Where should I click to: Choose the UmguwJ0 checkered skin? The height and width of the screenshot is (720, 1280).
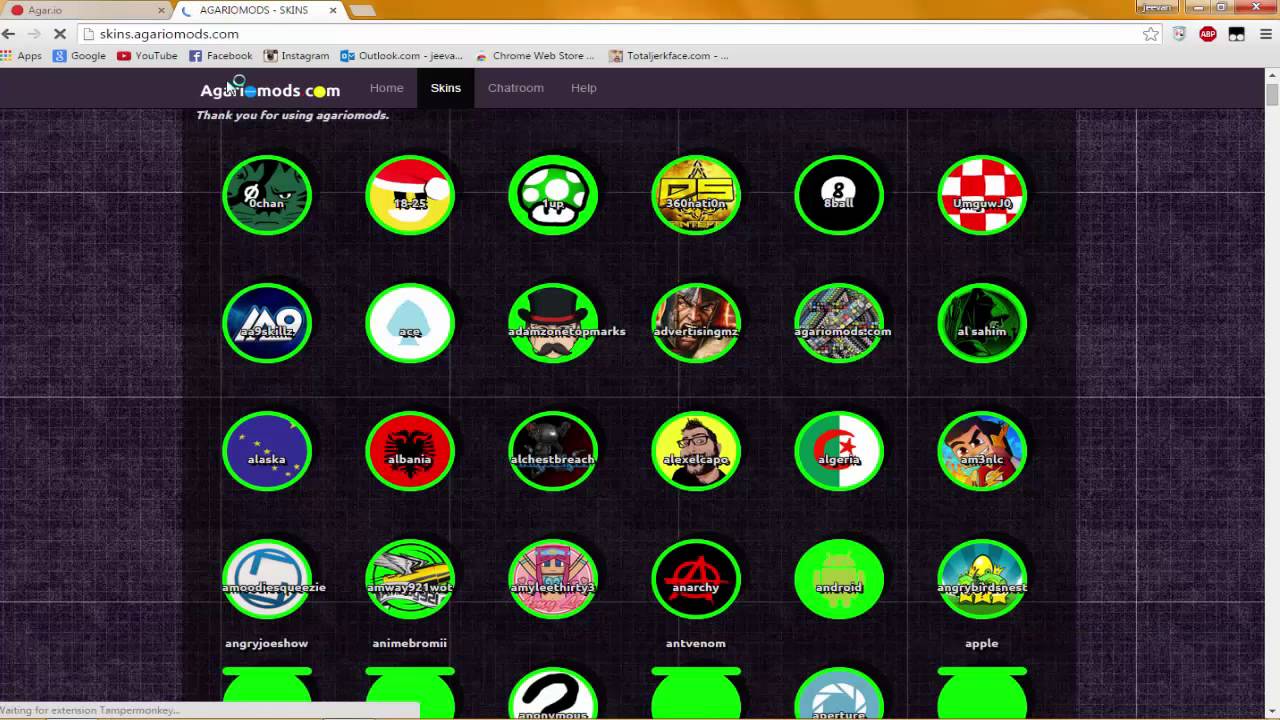pos(982,195)
